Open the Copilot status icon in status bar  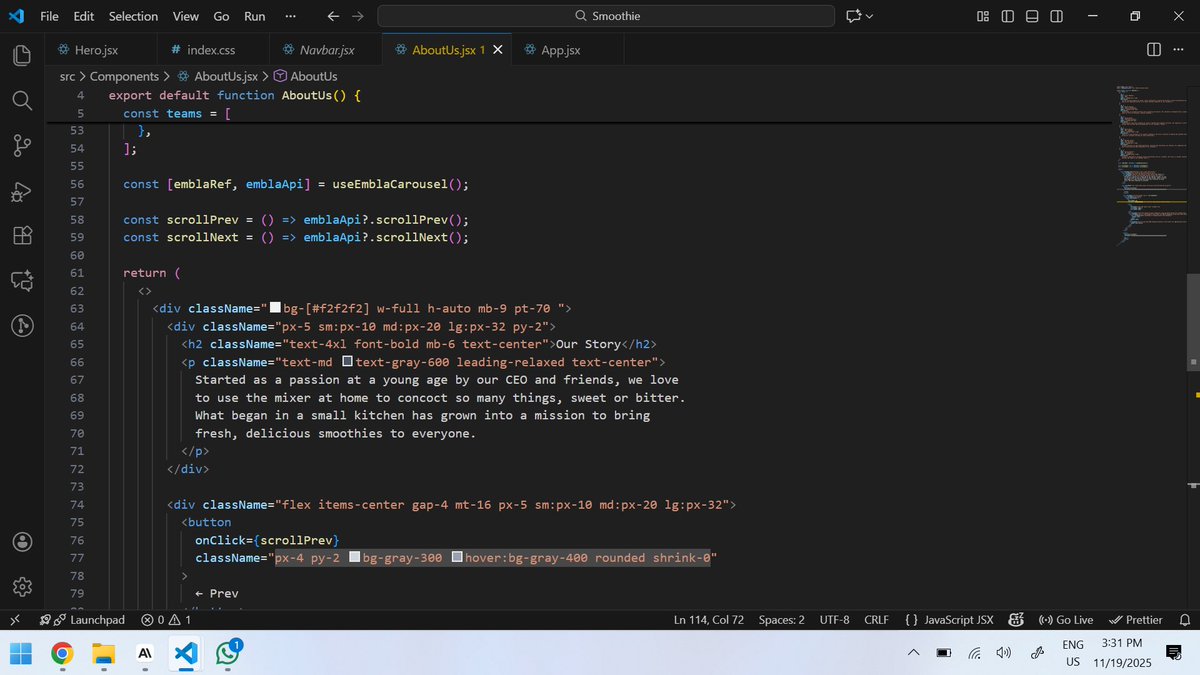tap(1016, 620)
